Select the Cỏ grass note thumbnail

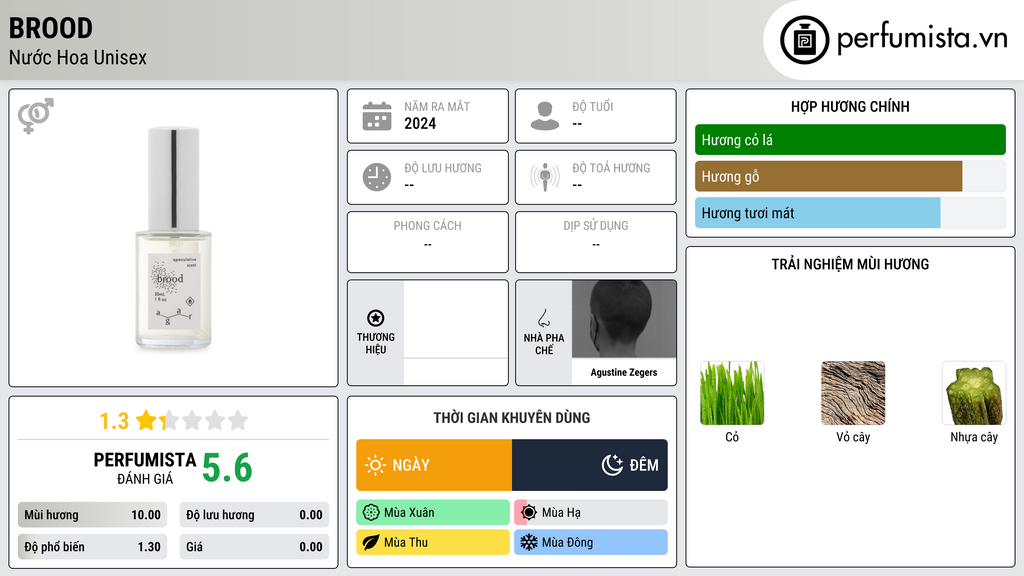coord(731,393)
